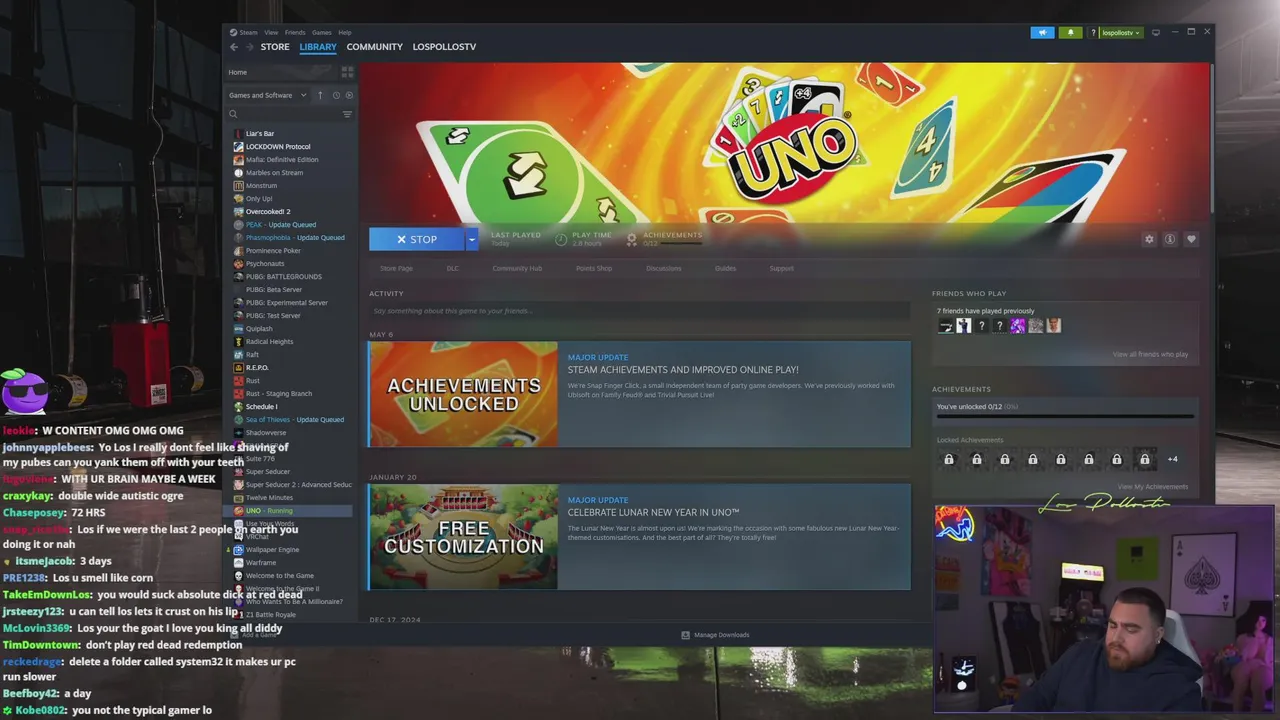This screenshot has width=1280, height=720.
Task: Select Sea of Thieves in library list
Action: pos(295,419)
